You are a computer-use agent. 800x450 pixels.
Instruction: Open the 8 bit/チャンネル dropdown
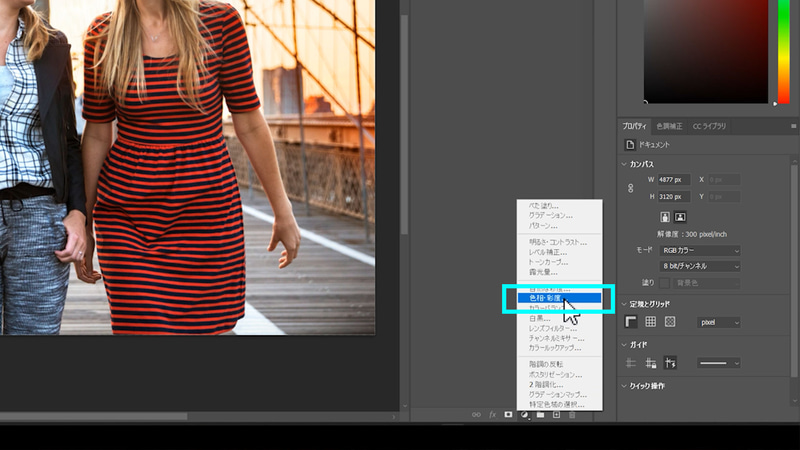pyautogui.click(x=700, y=266)
